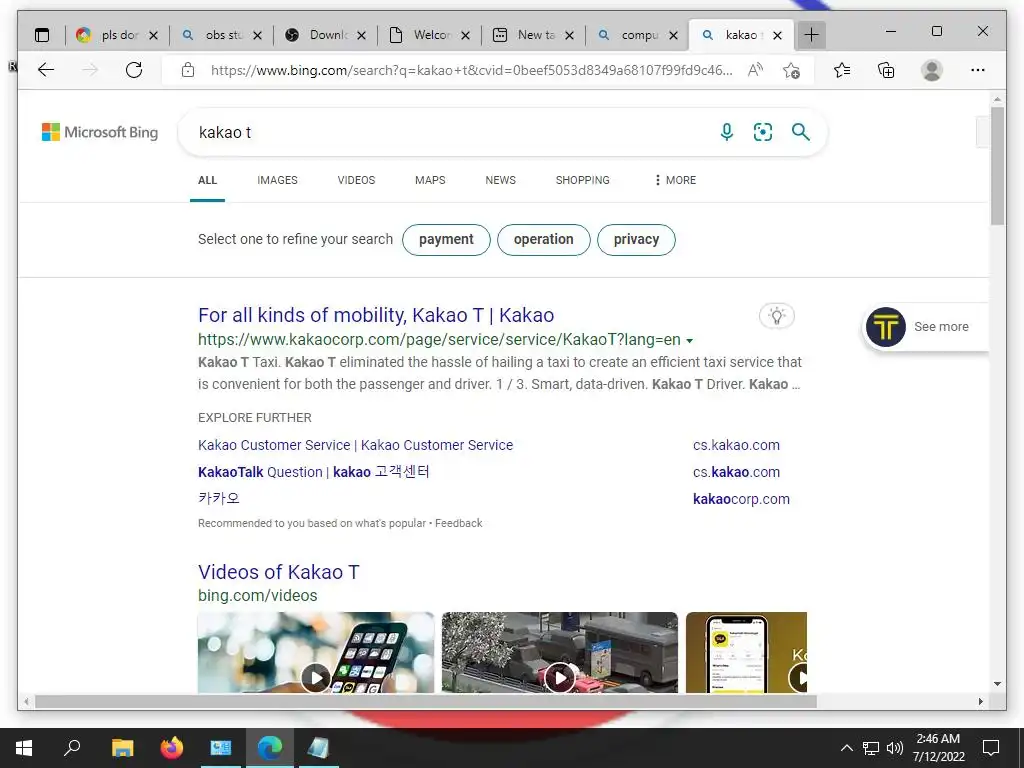The image size is (1024, 768).
Task: Add this page to favorites star icon
Action: [792, 70]
